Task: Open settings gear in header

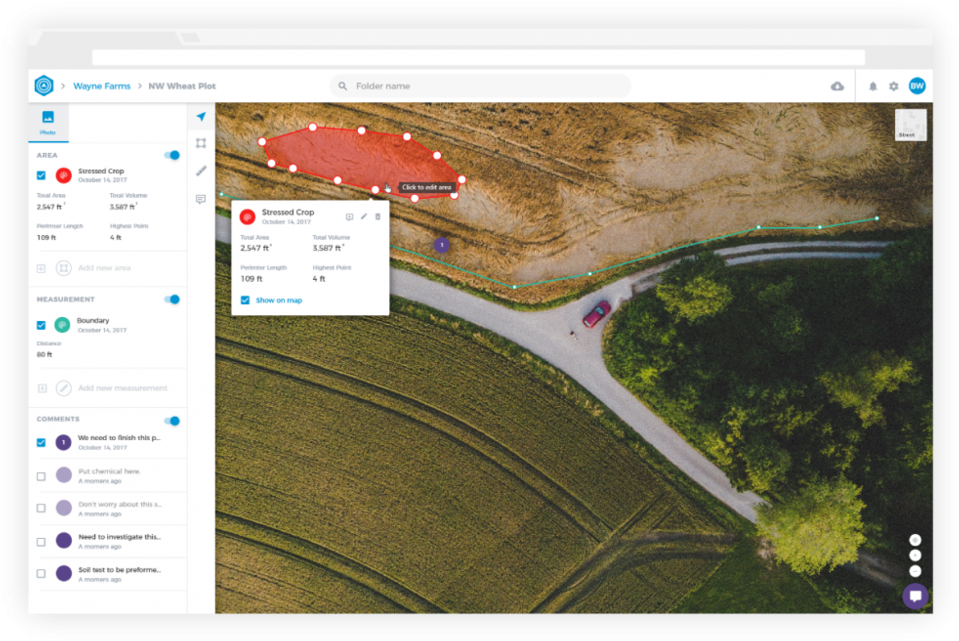Action: click(x=894, y=87)
